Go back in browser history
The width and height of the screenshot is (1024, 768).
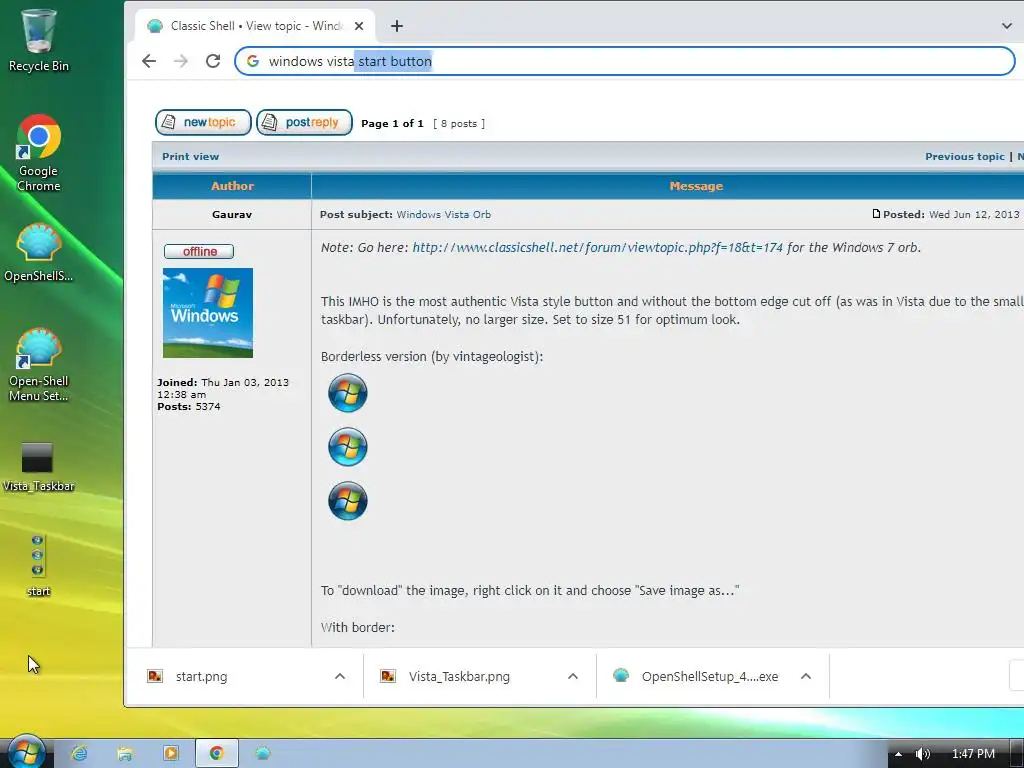pos(149,61)
